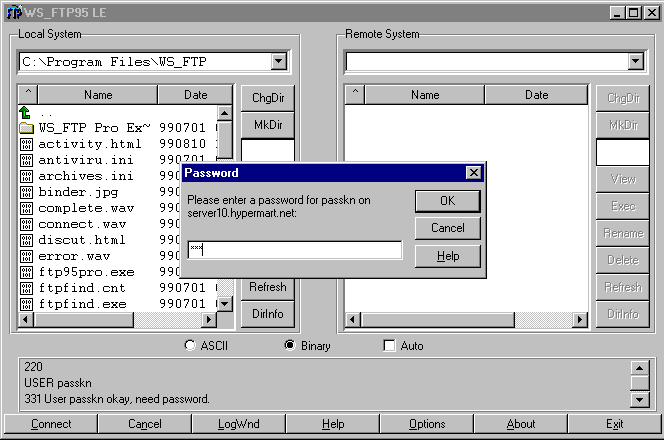
Task: Click the complete.wav file icon
Action: tap(26, 208)
